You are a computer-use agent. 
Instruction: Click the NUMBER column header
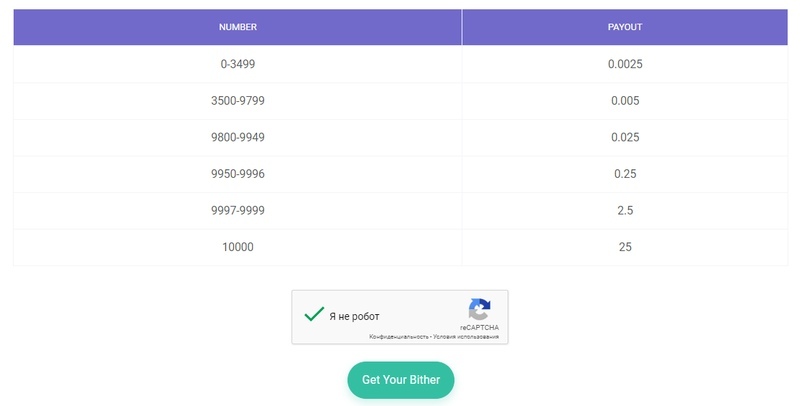coord(238,27)
